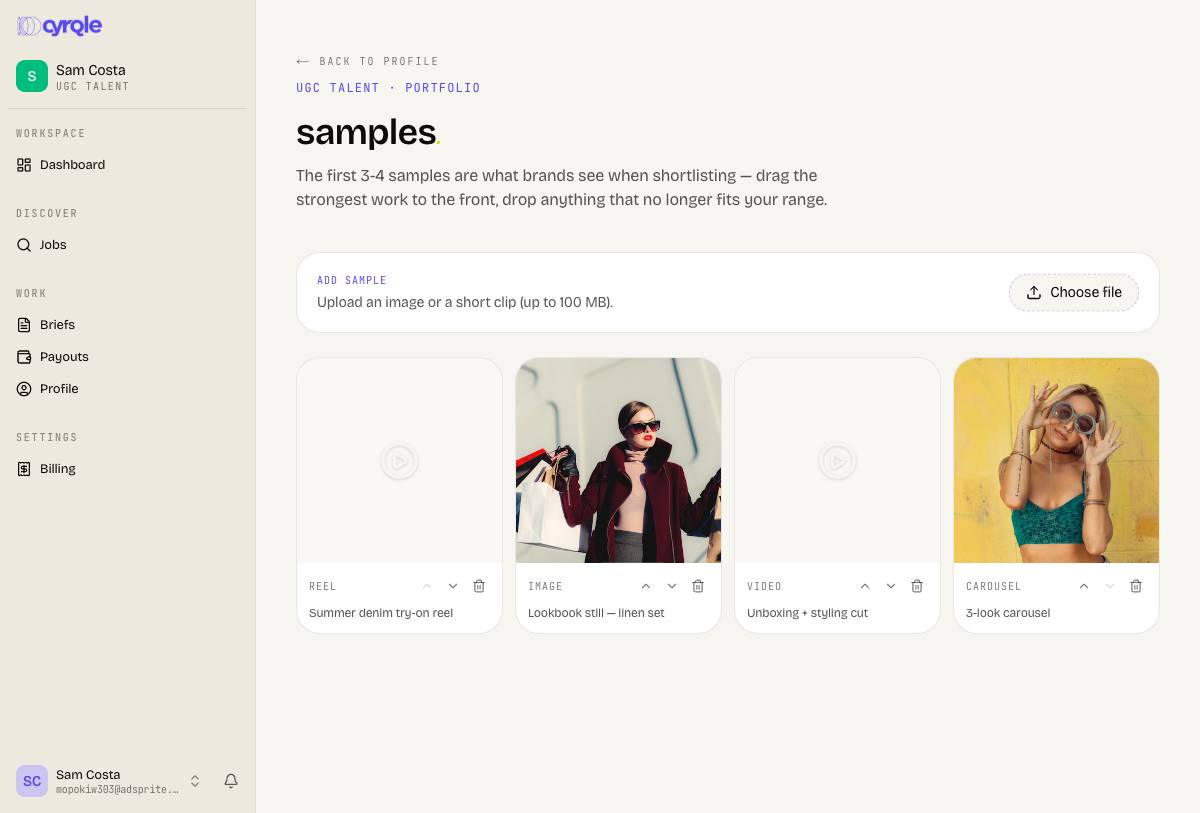Move Summer denim reel up
Image resolution: width=1200 pixels, height=813 pixels.
click(x=427, y=586)
